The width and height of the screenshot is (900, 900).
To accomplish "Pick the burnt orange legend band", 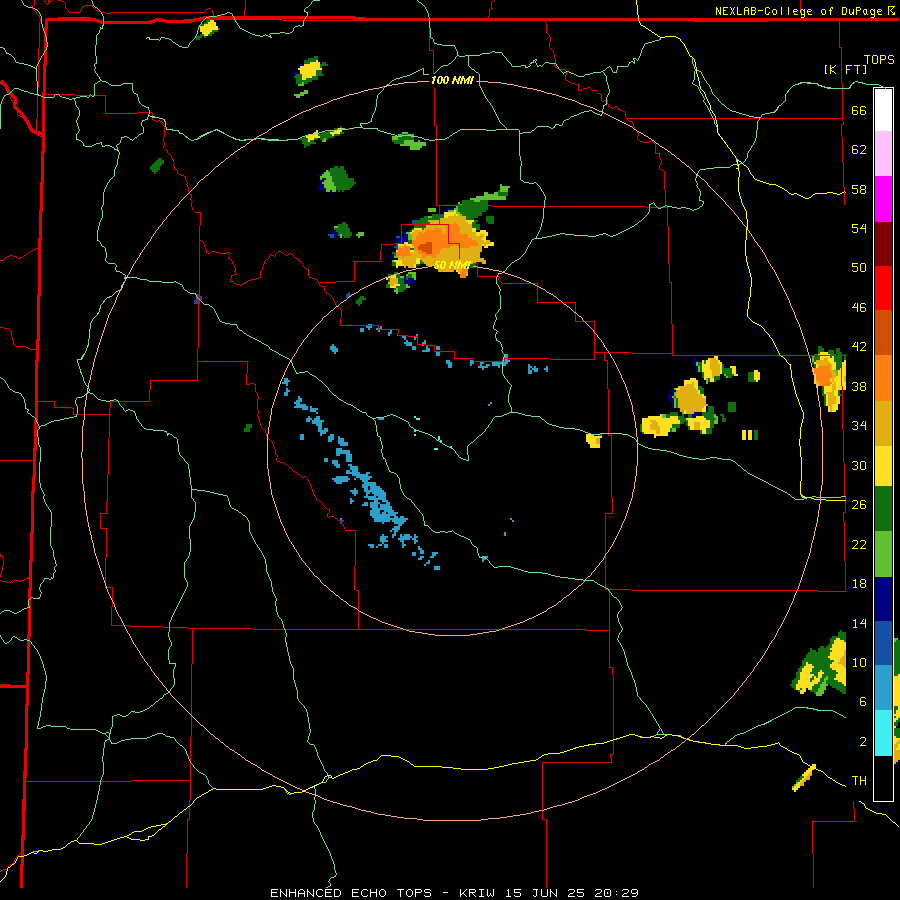I will pyautogui.click(x=883, y=333).
